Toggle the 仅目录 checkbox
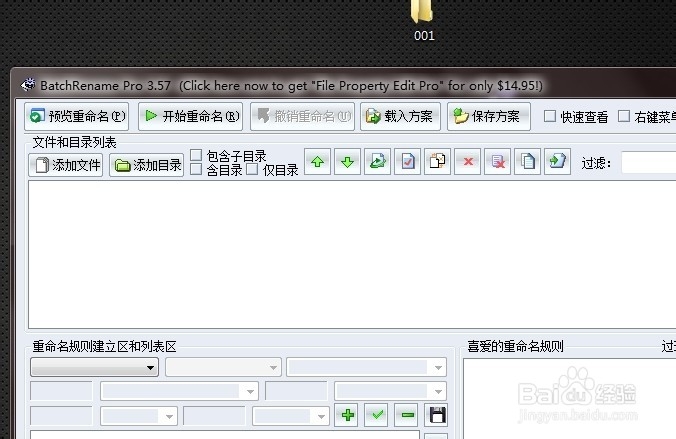The width and height of the screenshot is (676, 439). tap(252, 169)
